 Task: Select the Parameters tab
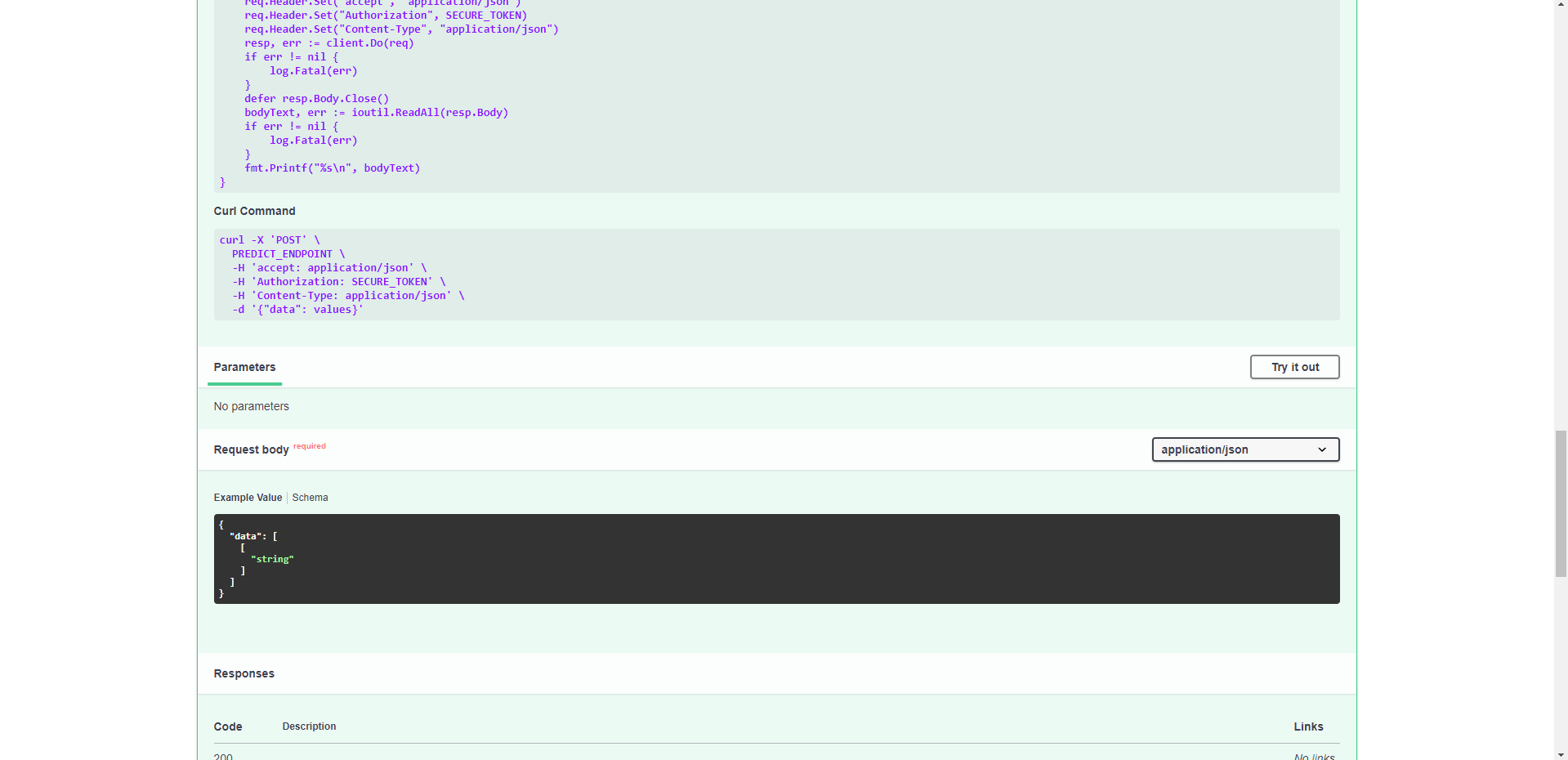pyautogui.click(x=244, y=367)
